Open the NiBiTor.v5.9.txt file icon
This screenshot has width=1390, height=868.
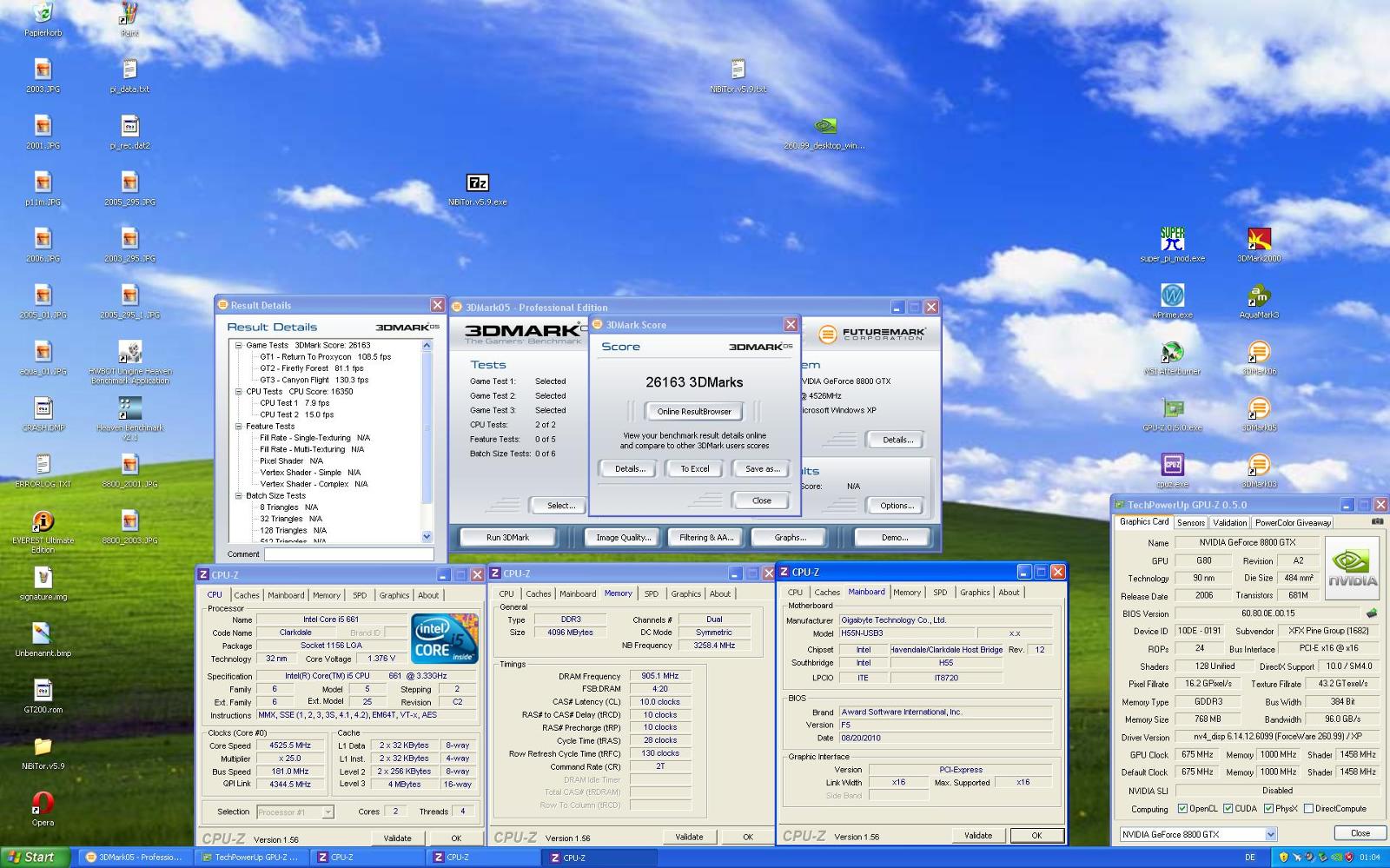738,76
